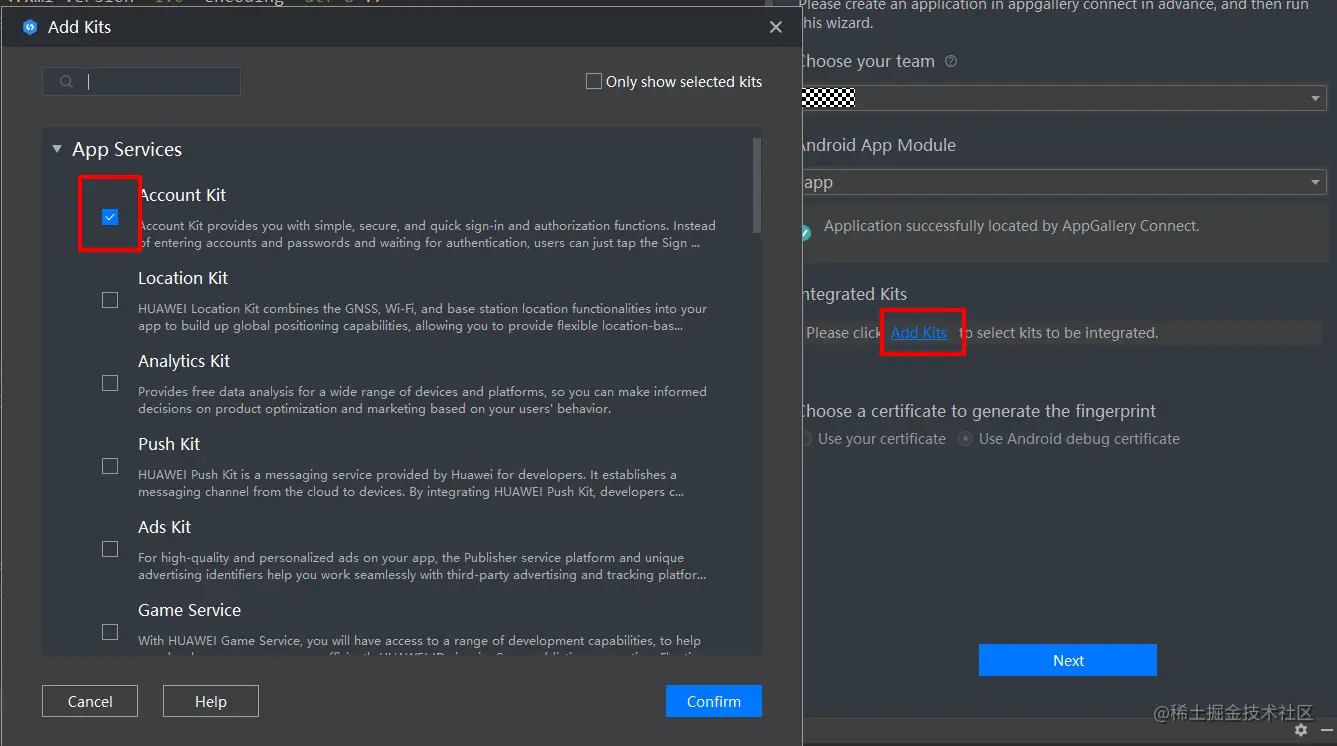Open the Android App Module dropdown

(x=1064, y=182)
